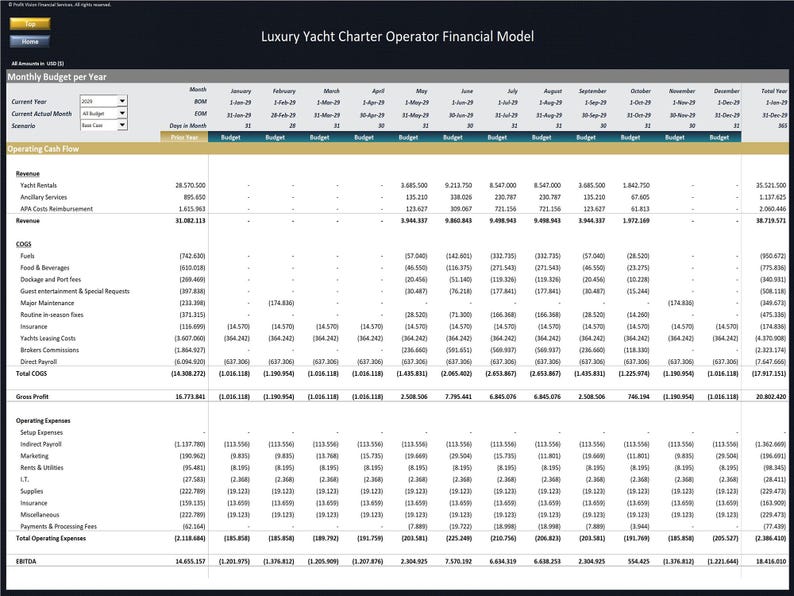
Task: Select the COGS underlined section heading
Action: coord(23,244)
